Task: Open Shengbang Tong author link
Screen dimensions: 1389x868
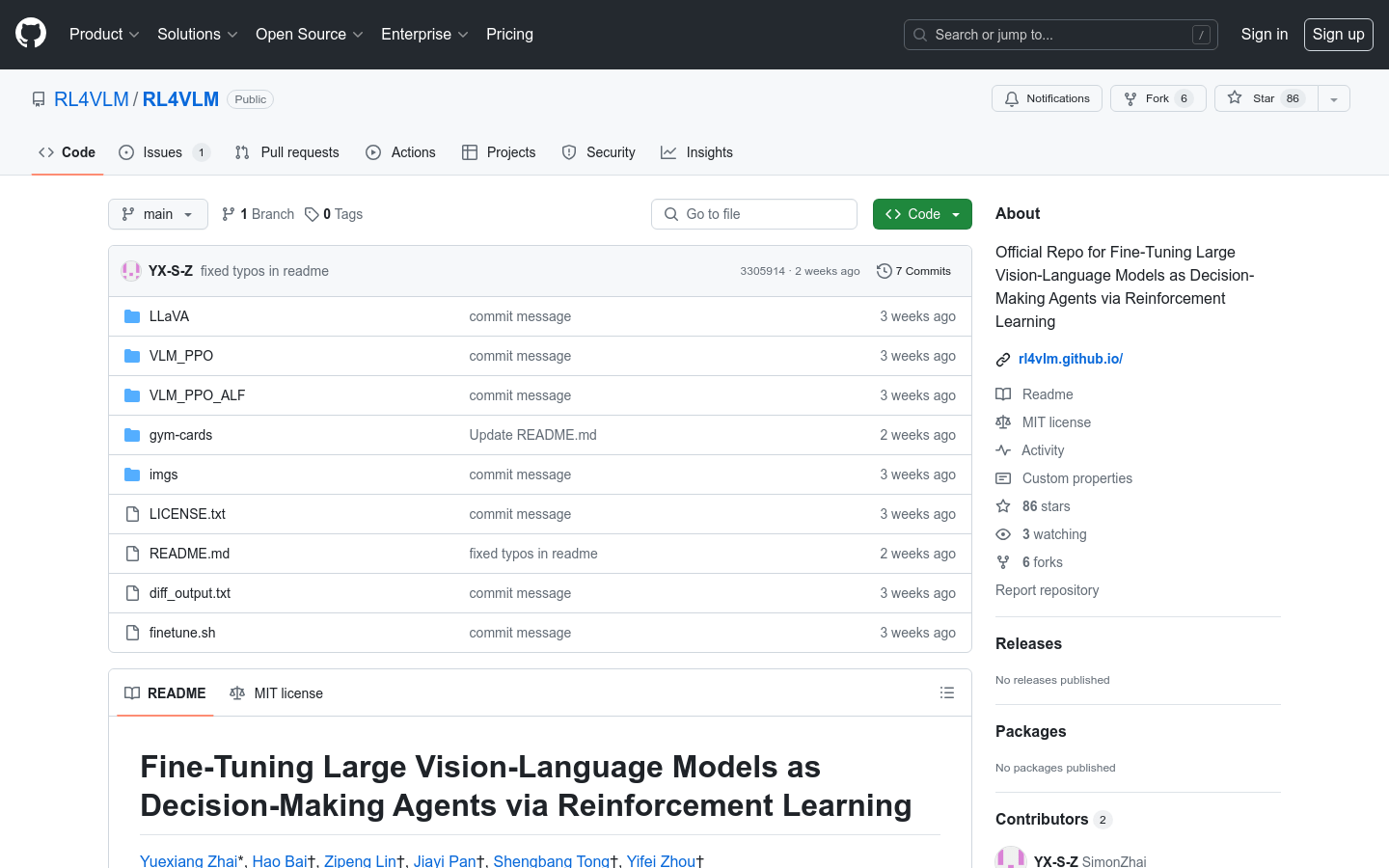Action: pyautogui.click(x=552, y=860)
